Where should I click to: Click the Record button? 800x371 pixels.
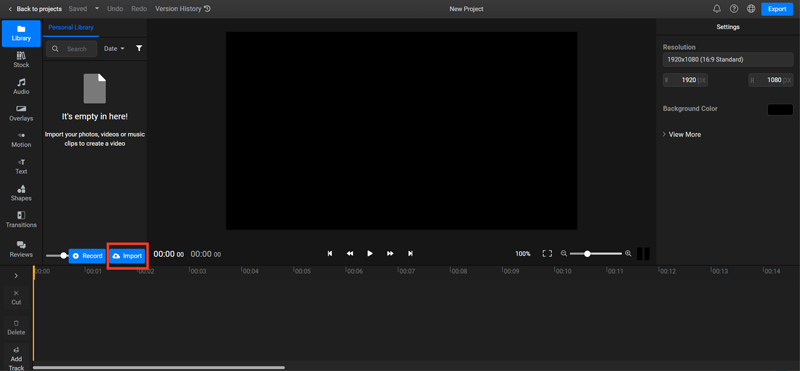pos(87,256)
